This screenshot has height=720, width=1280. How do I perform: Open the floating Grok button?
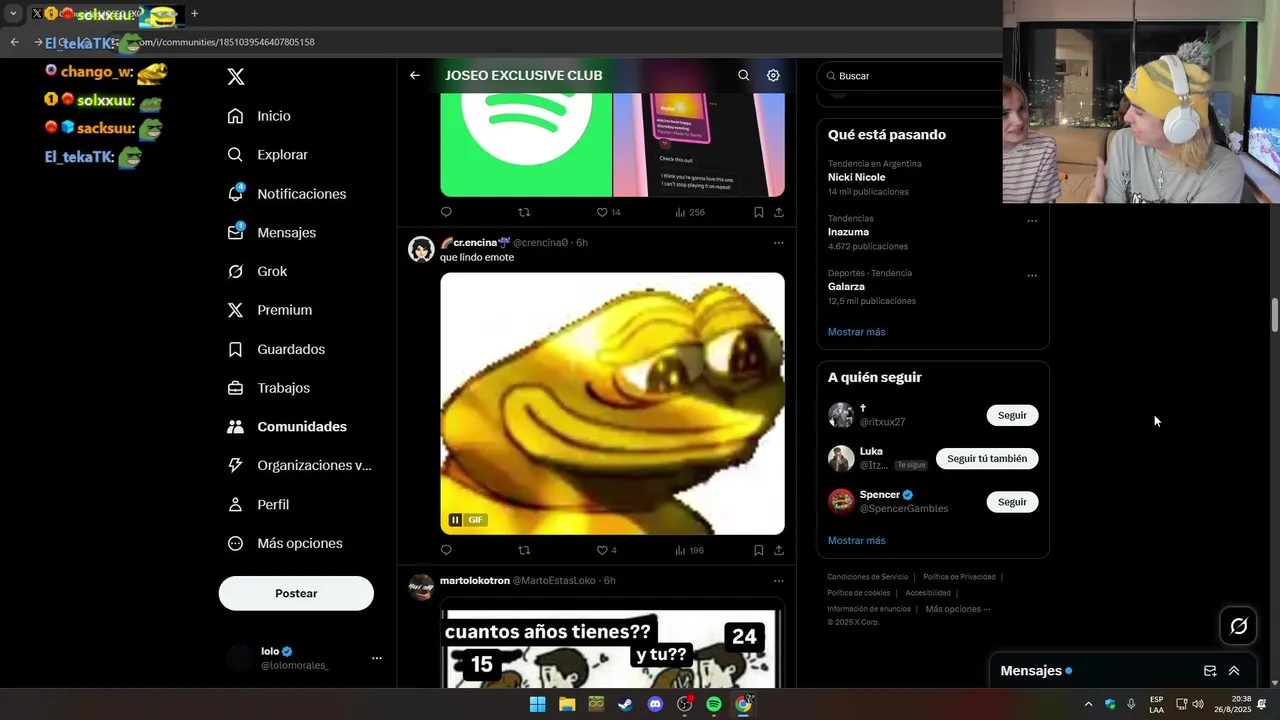click(x=1239, y=626)
